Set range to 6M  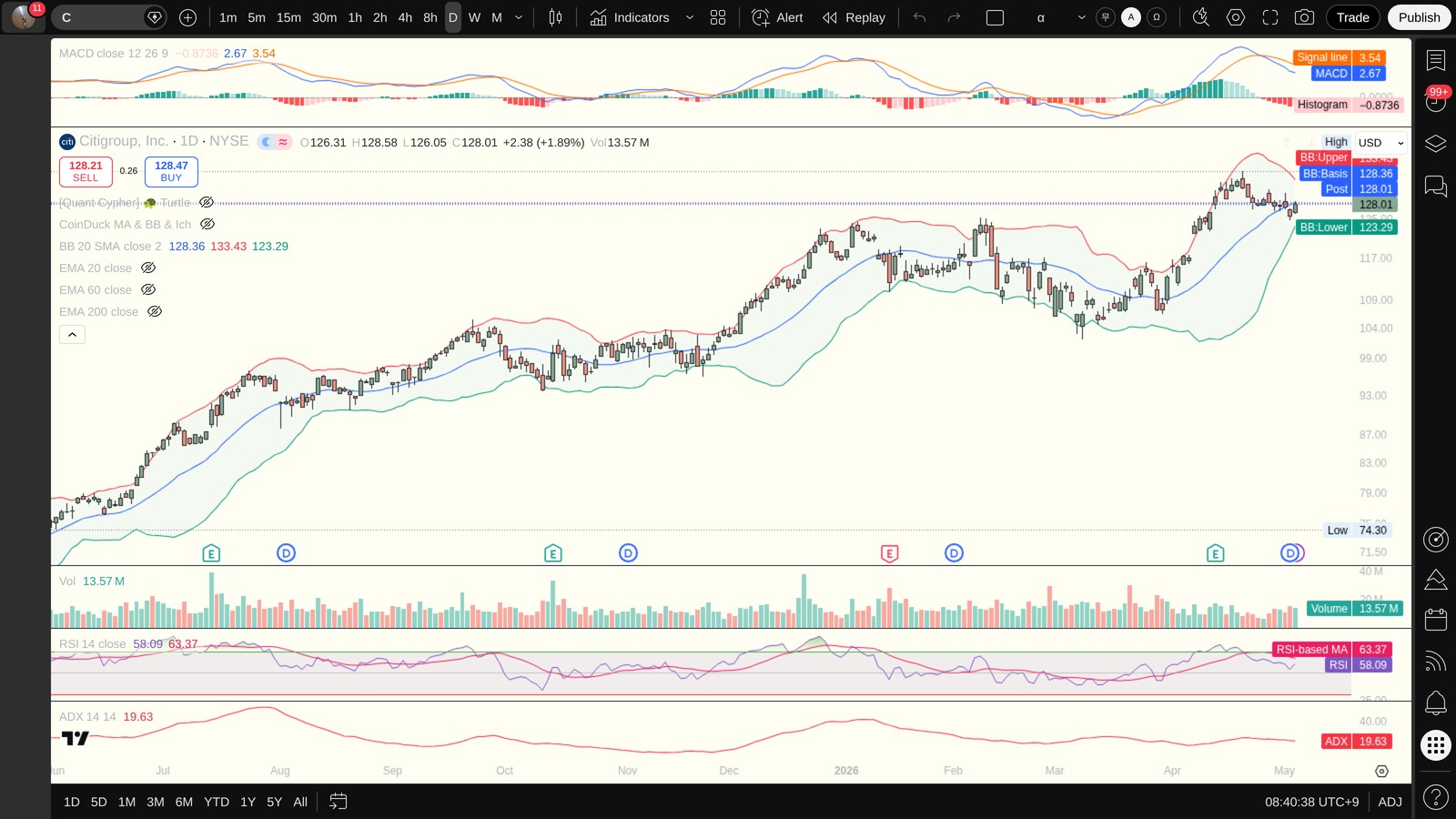click(184, 802)
